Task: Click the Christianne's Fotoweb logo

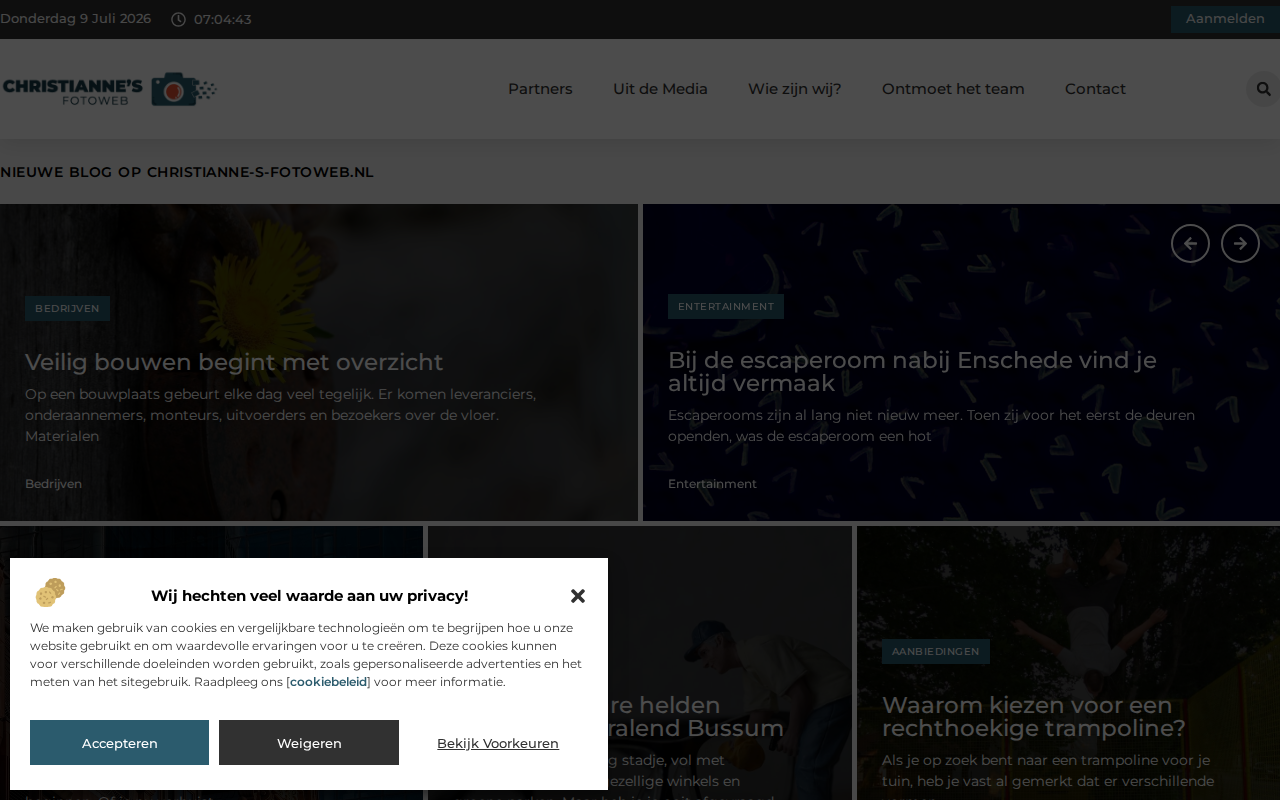Action: (x=109, y=89)
